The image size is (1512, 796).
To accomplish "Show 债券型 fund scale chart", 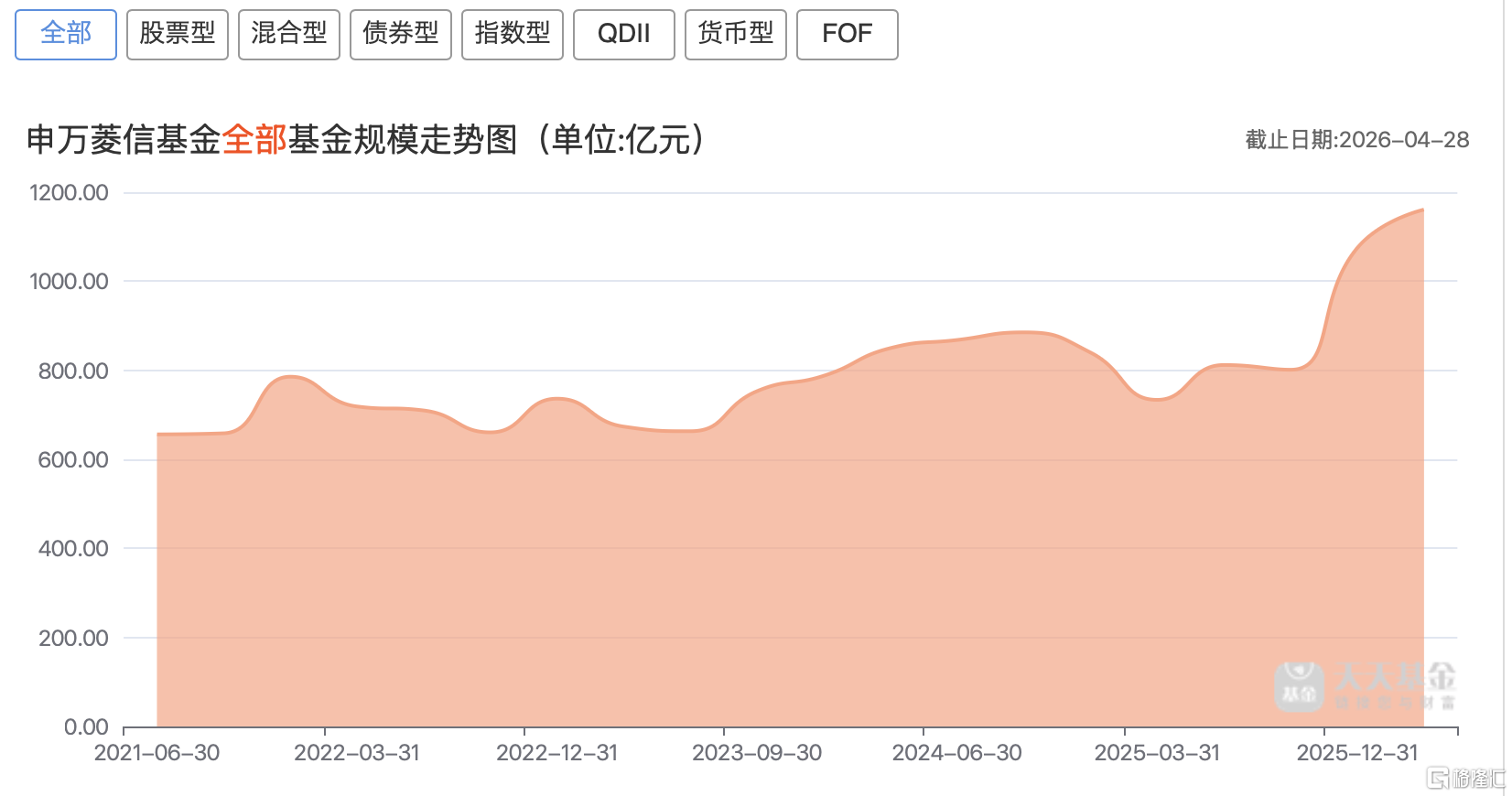I will (401, 35).
